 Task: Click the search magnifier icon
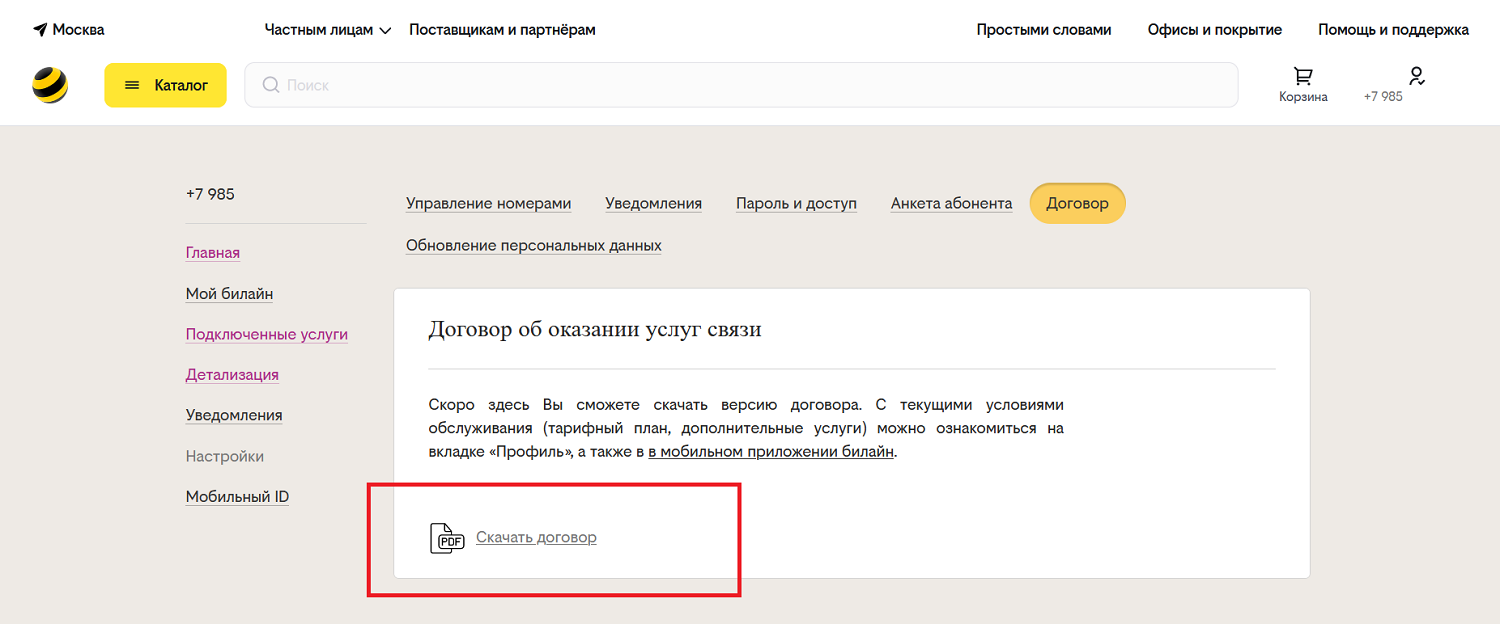(270, 85)
